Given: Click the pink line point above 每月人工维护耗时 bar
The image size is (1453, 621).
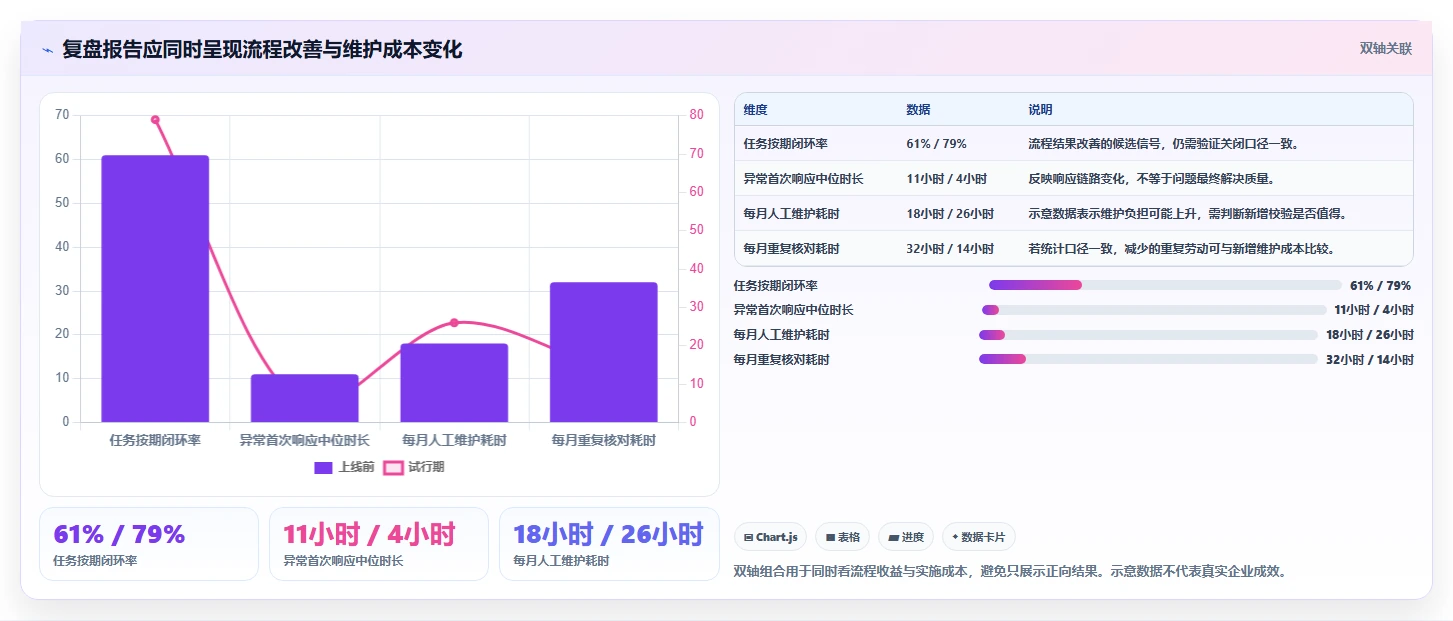Looking at the screenshot, I should point(454,322).
